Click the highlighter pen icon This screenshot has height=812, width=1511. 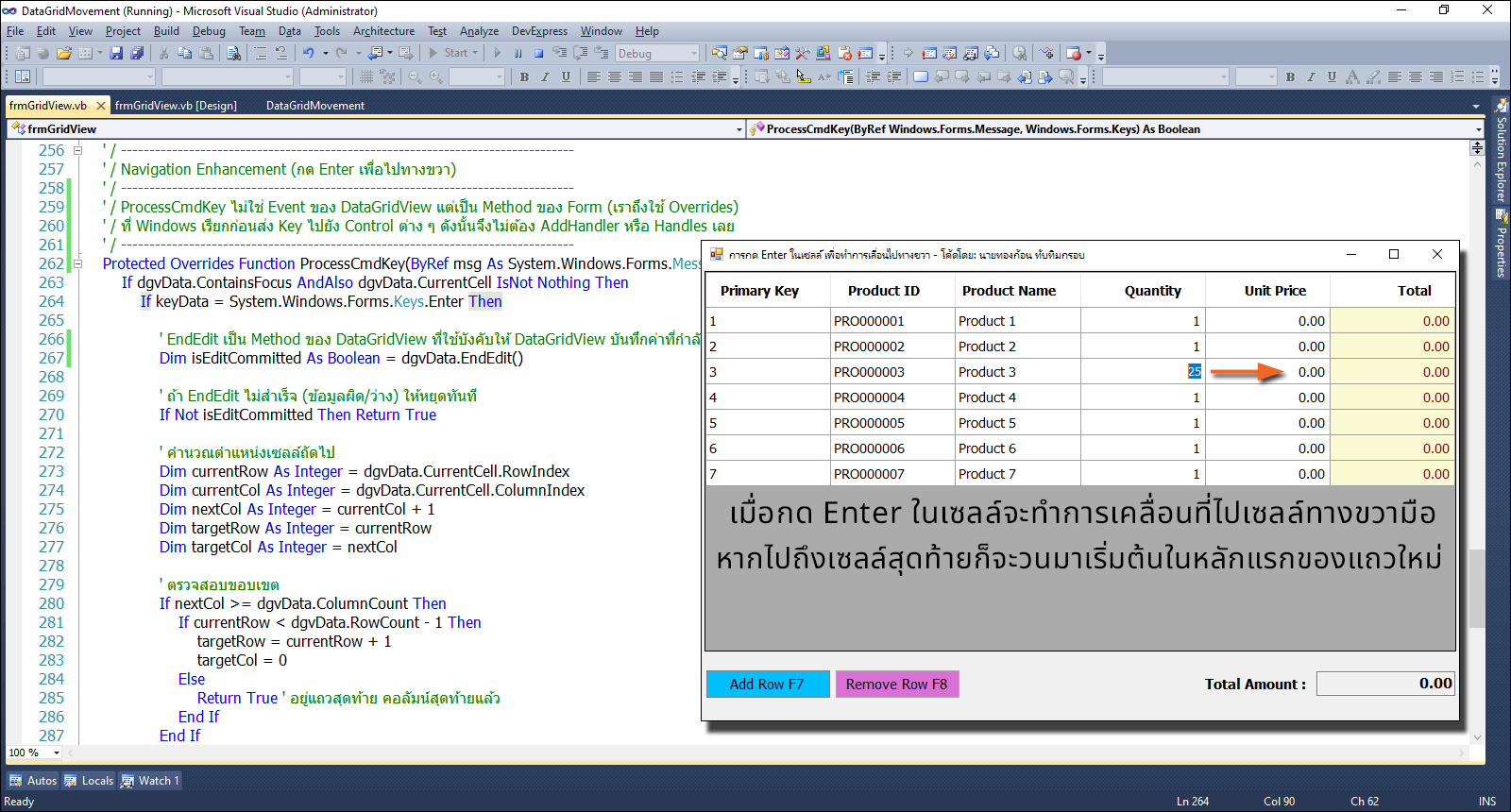[x=1373, y=76]
